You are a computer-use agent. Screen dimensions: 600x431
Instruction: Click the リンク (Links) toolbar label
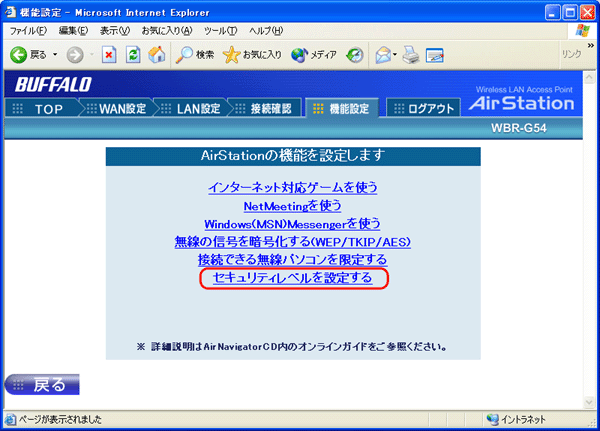(572, 54)
